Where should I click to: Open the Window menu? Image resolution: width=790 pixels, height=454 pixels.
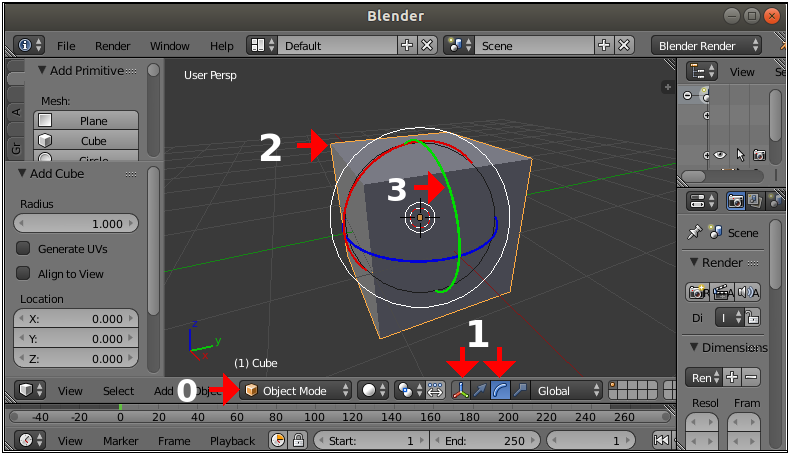click(x=170, y=46)
